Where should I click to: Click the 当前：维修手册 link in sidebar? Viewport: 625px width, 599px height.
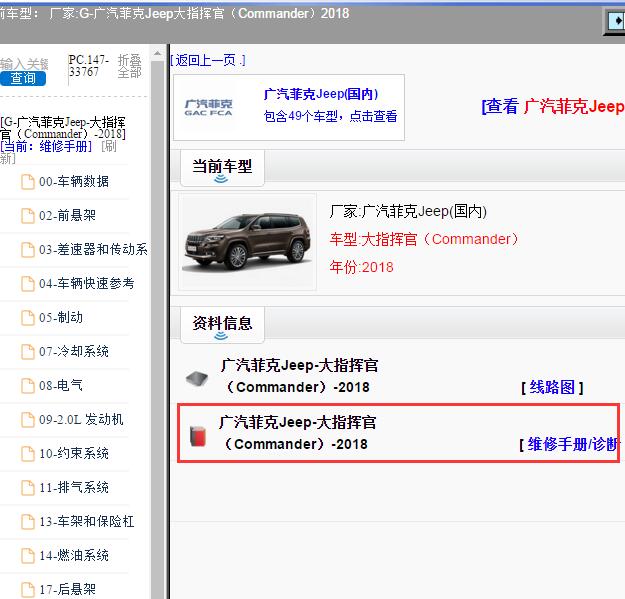coord(46,147)
